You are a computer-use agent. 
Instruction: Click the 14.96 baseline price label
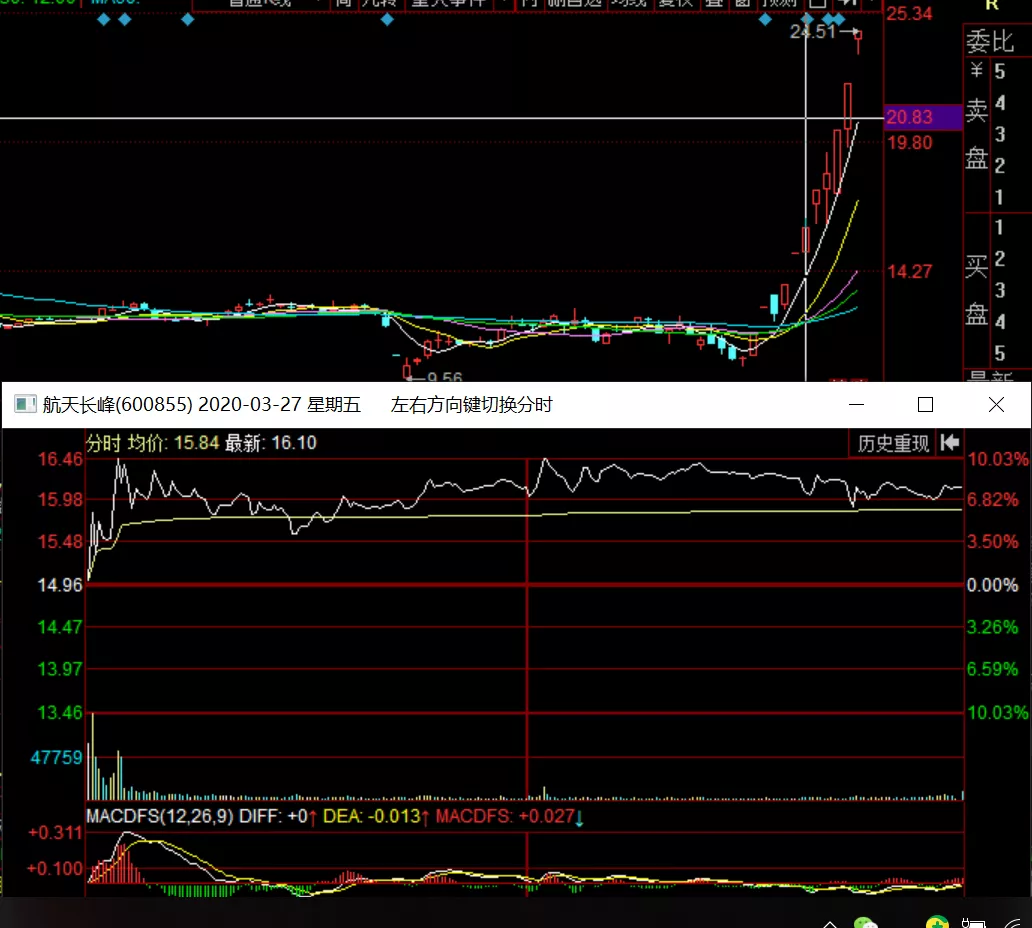tap(60, 585)
